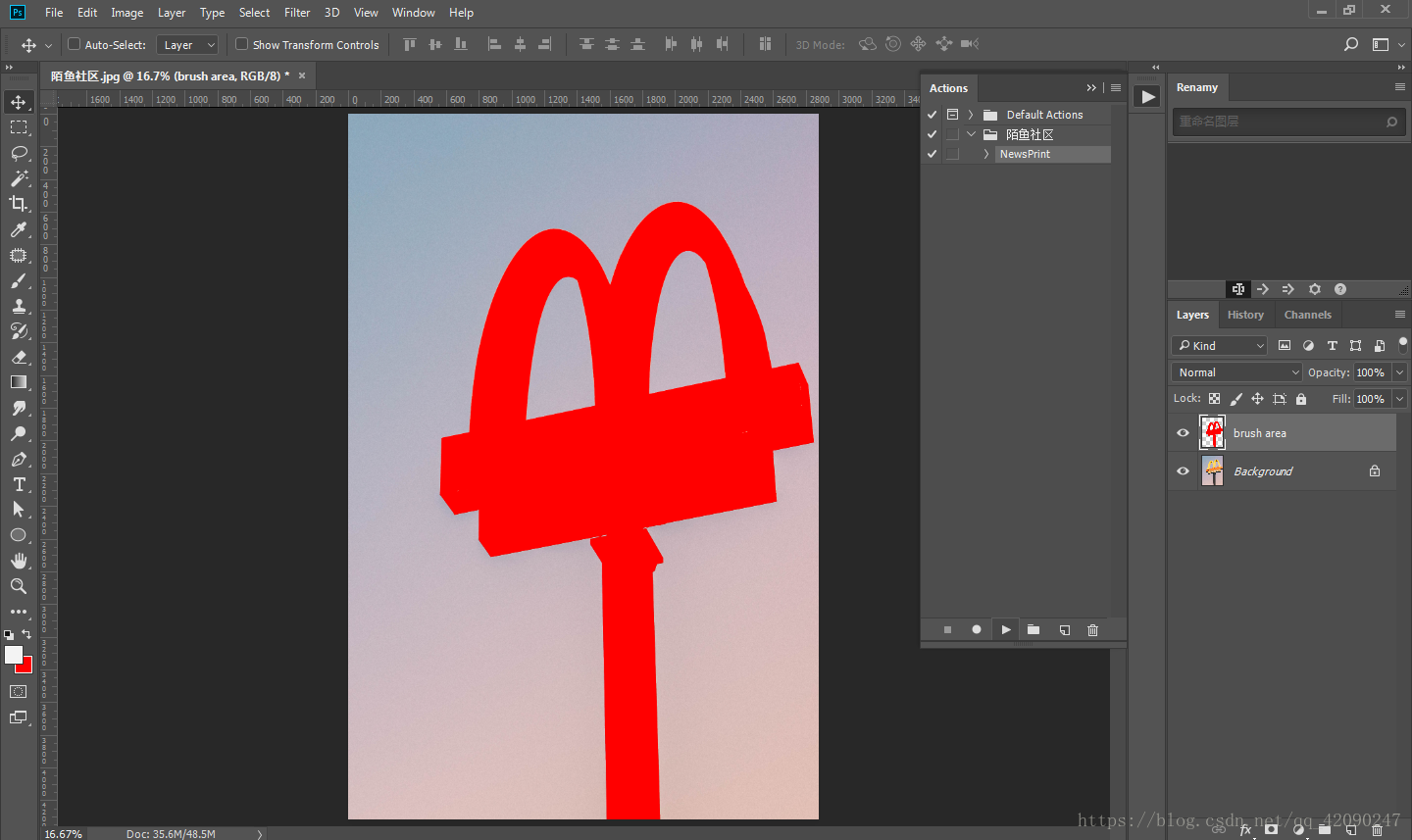Select the Zoom tool
This screenshot has width=1412, height=840.
19,586
